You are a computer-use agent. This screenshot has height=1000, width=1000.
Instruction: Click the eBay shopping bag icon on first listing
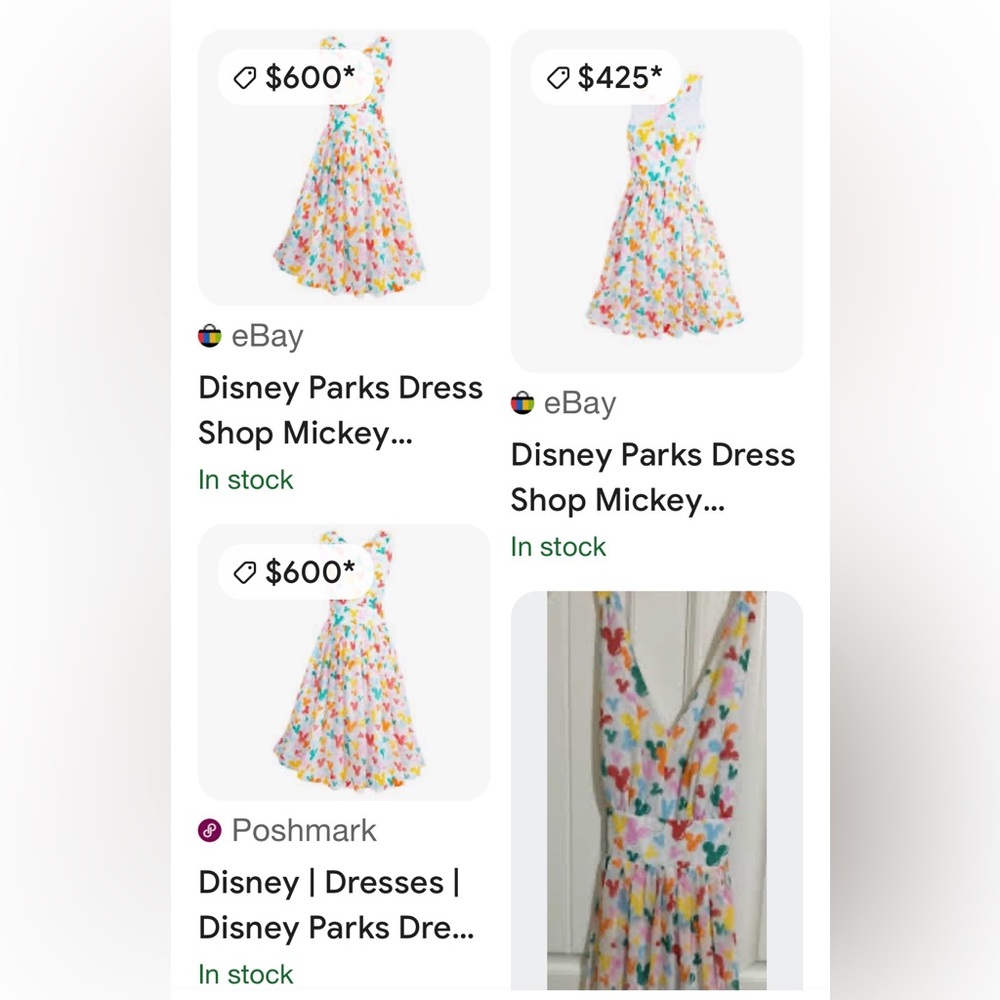point(208,336)
